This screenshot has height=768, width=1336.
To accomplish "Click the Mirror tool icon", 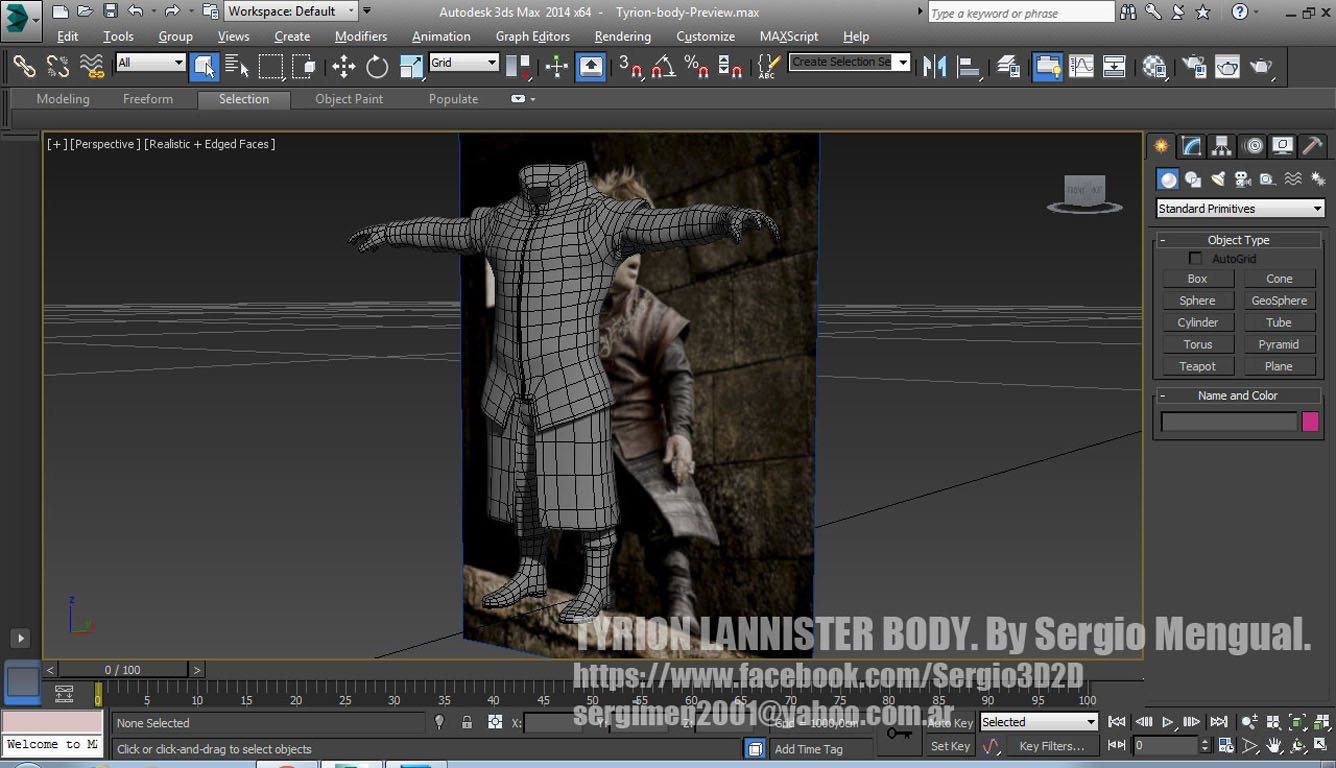I will [934, 67].
